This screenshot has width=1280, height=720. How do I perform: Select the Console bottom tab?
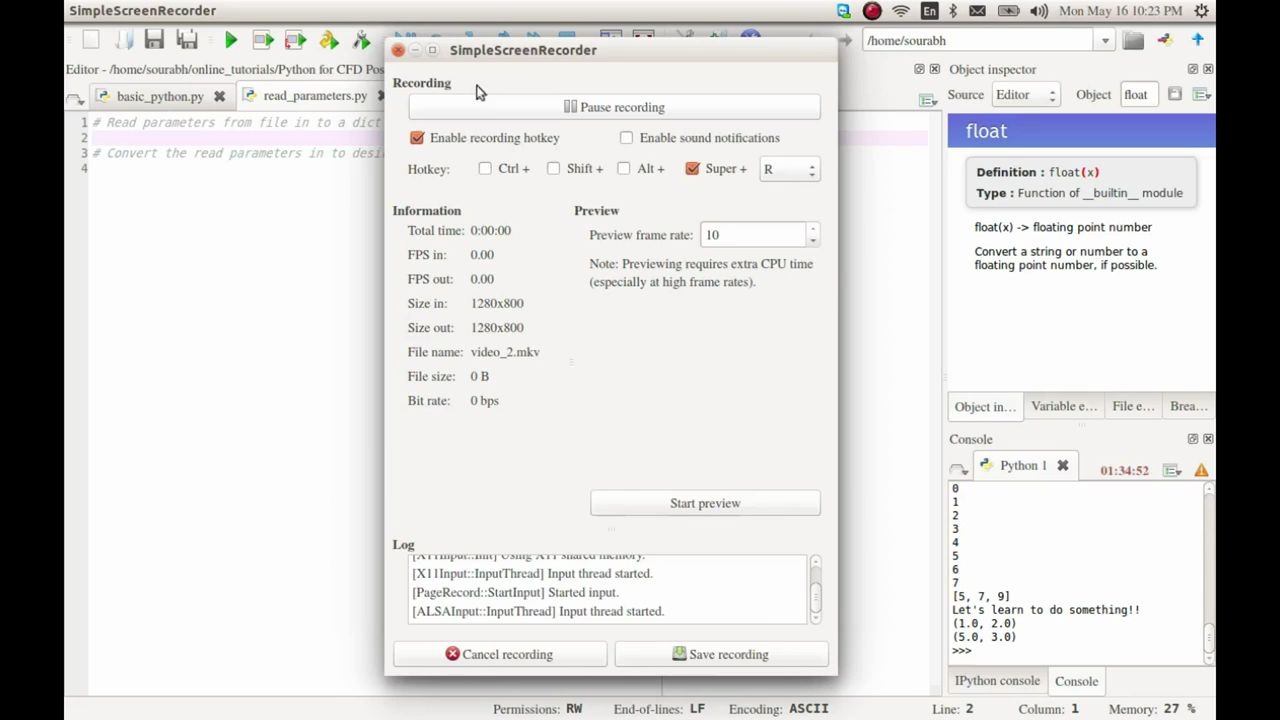1076,681
